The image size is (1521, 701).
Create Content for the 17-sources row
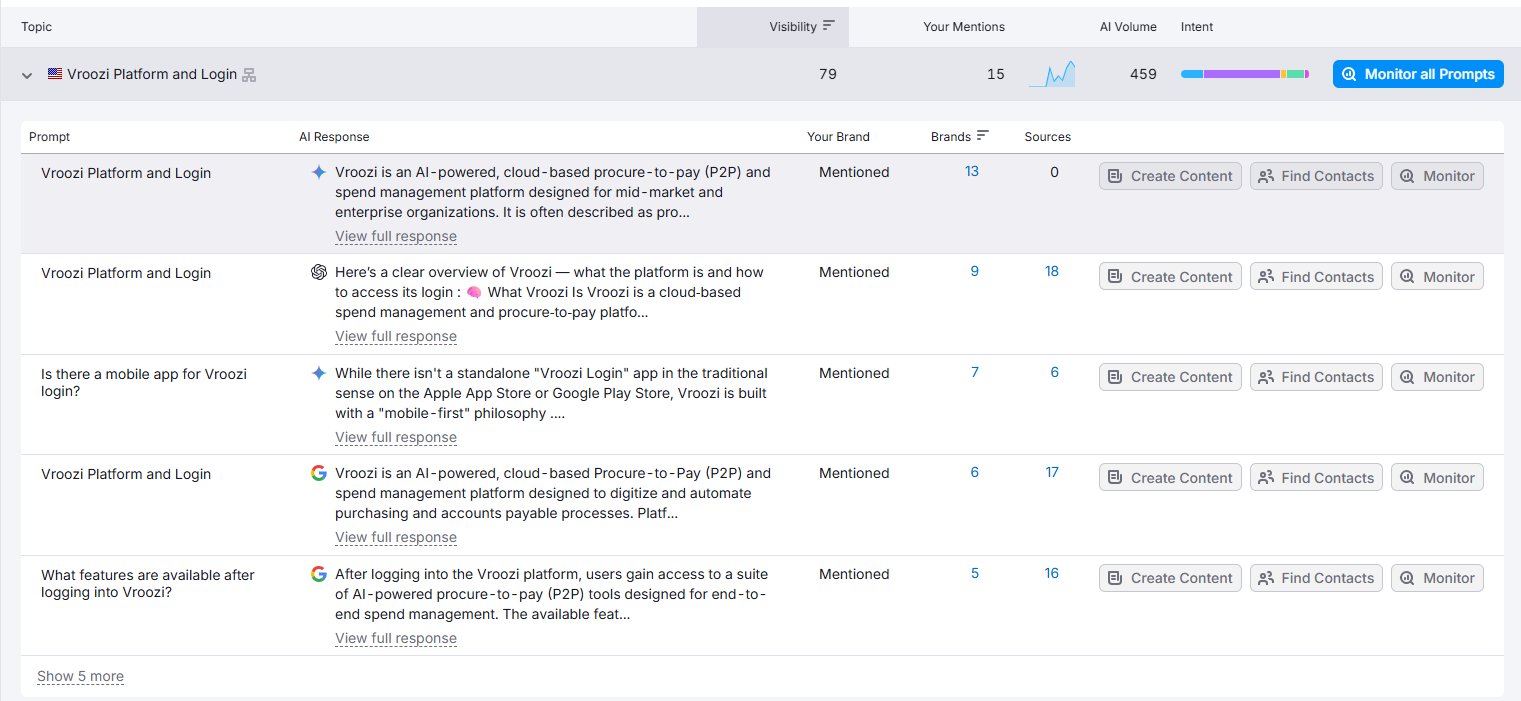tap(1170, 477)
